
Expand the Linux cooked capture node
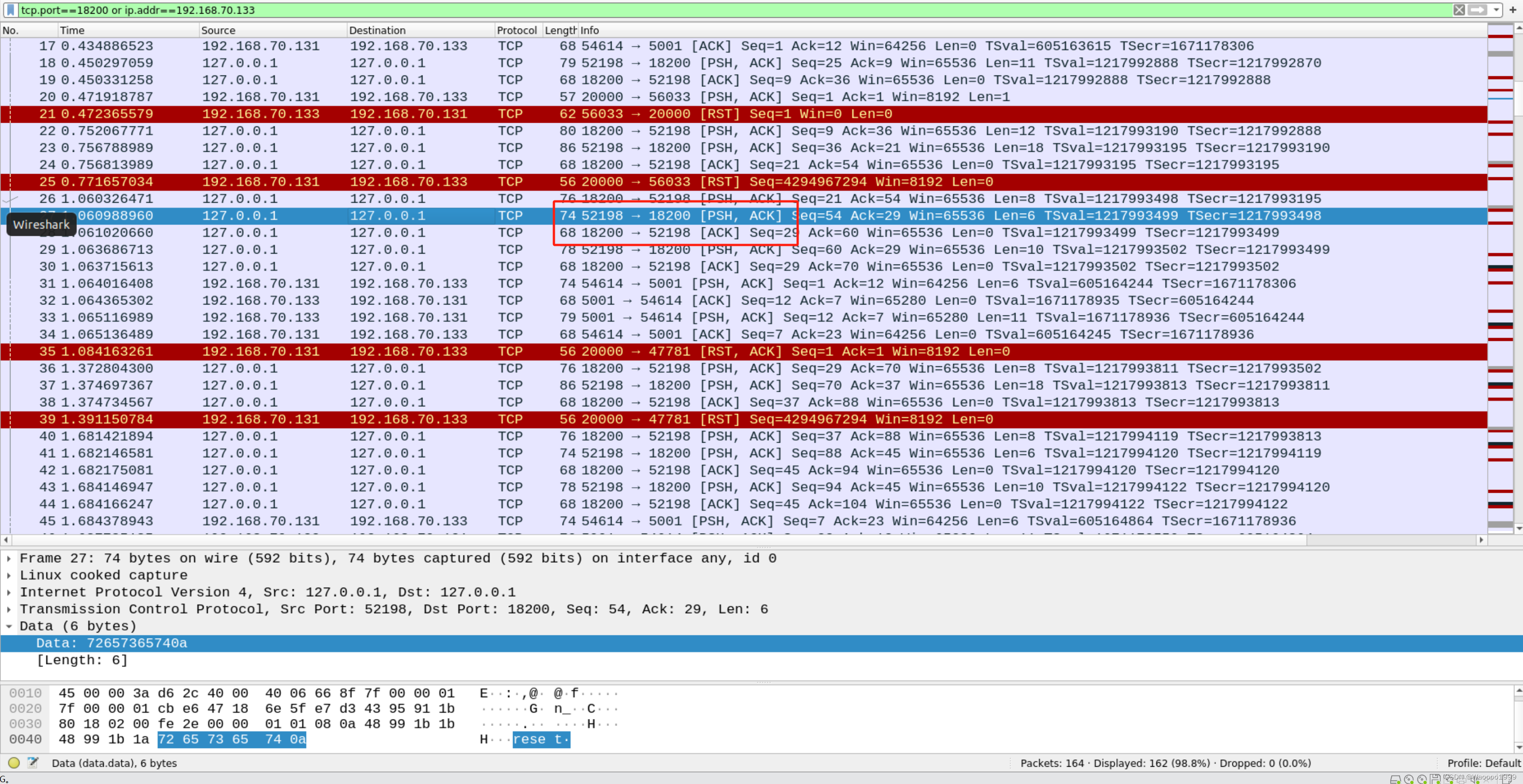pos(9,575)
